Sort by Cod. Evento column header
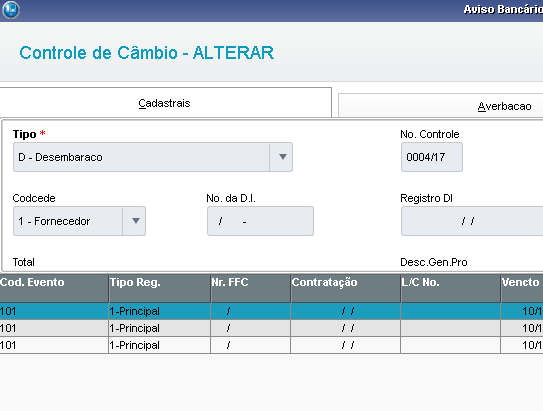 (54, 288)
